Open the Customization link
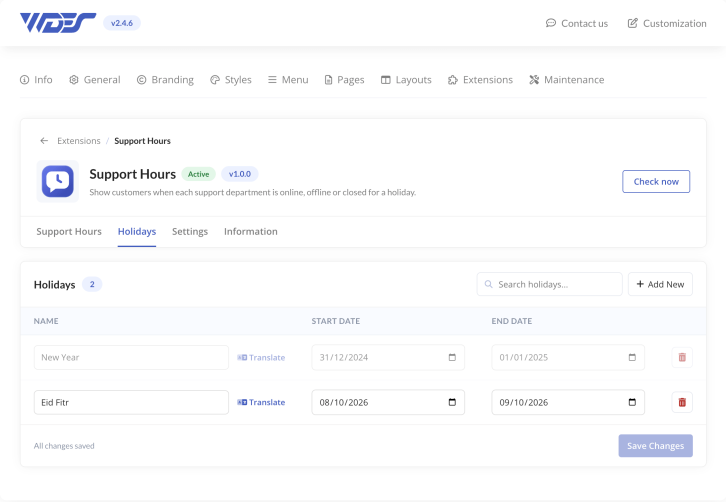The image size is (726, 502). tap(667, 23)
